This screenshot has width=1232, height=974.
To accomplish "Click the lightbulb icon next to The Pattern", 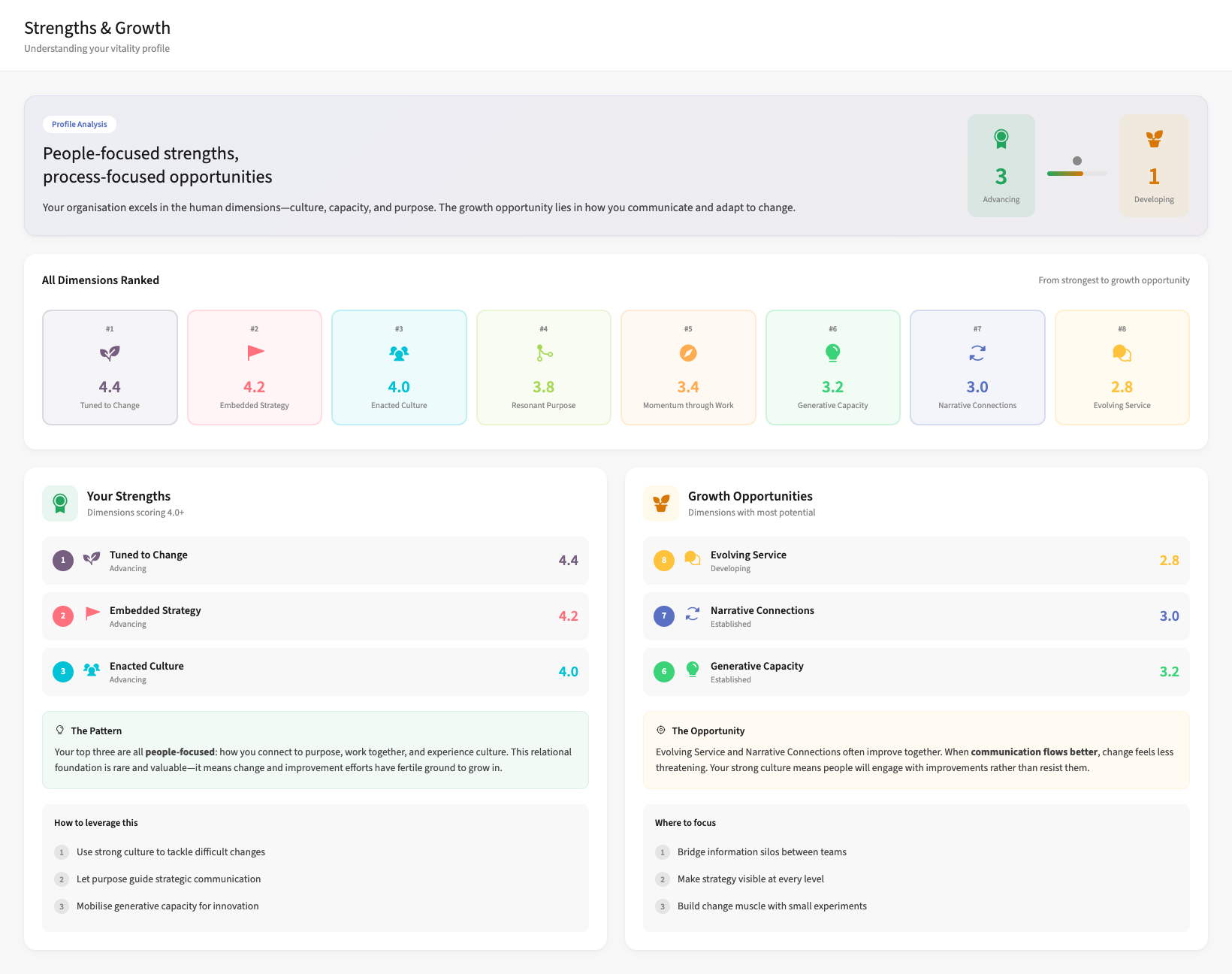I will 60,729.
